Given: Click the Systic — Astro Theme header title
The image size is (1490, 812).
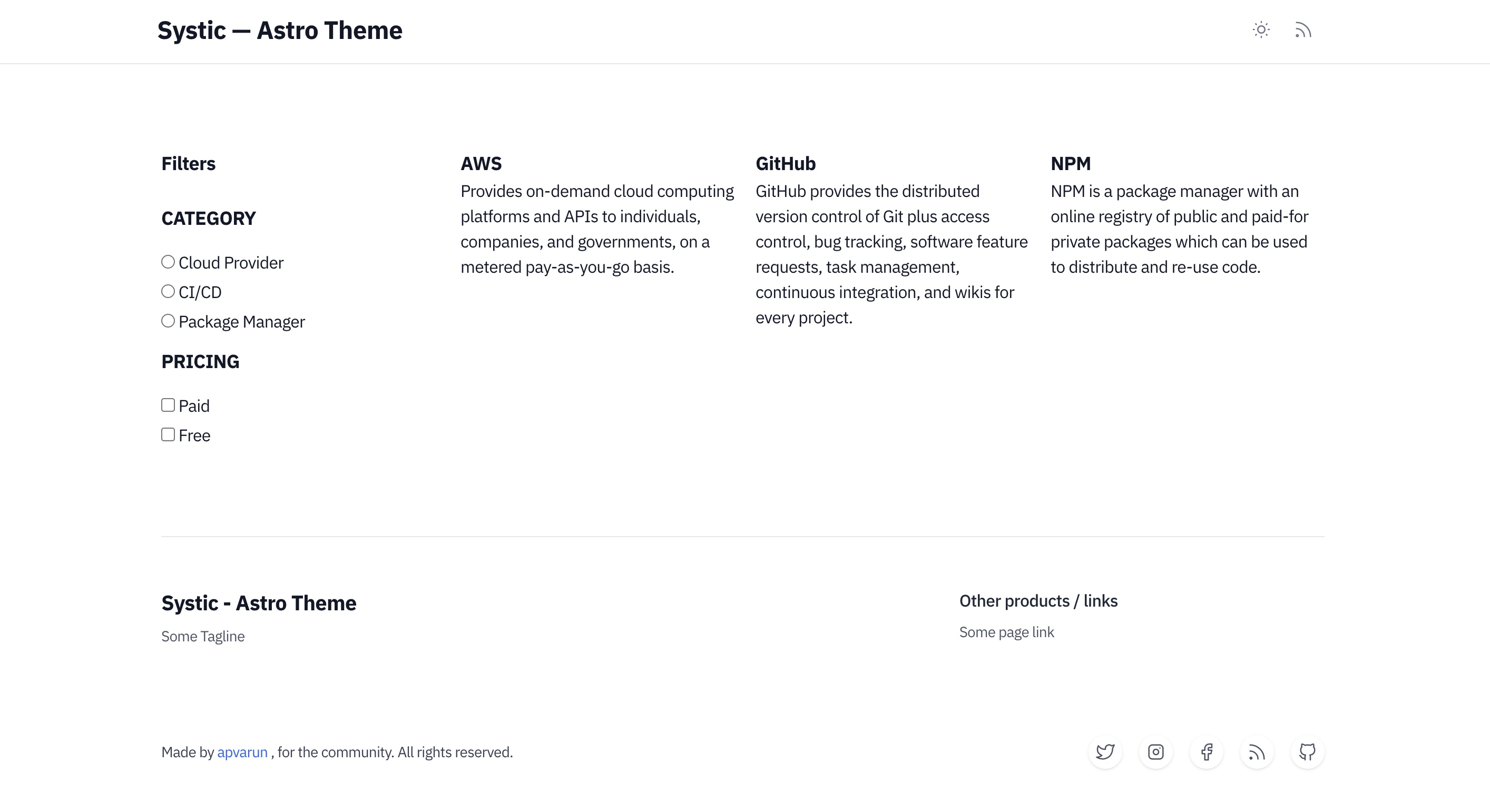Looking at the screenshot, I should (280, 31).
